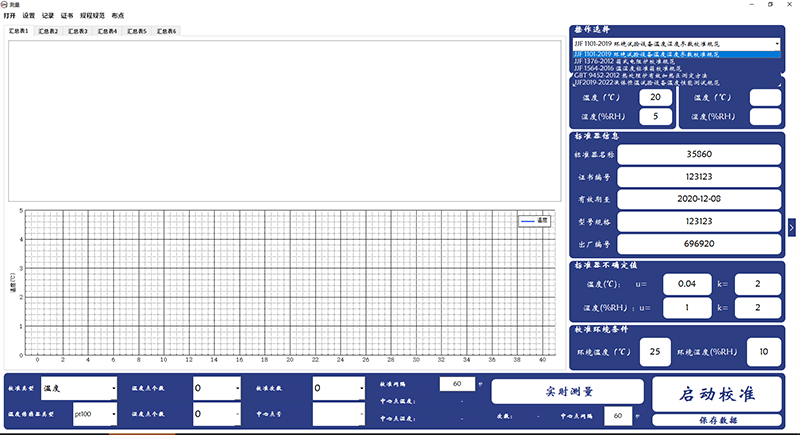Image resolution: width=800 pixels, height=435 pixels.
Task: Open the lower point-count dropdown showing 0
Action: click(217, 414)
